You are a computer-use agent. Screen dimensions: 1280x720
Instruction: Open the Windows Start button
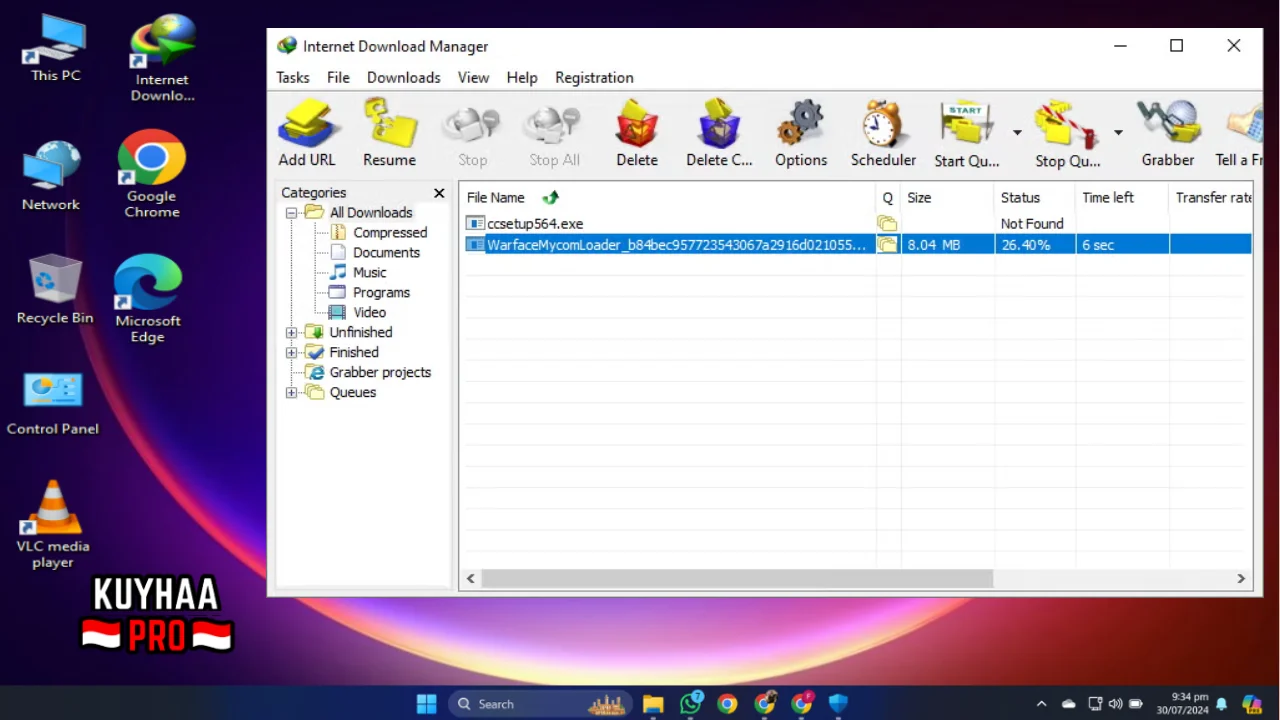pyautogui.click(x=427, y=704)
